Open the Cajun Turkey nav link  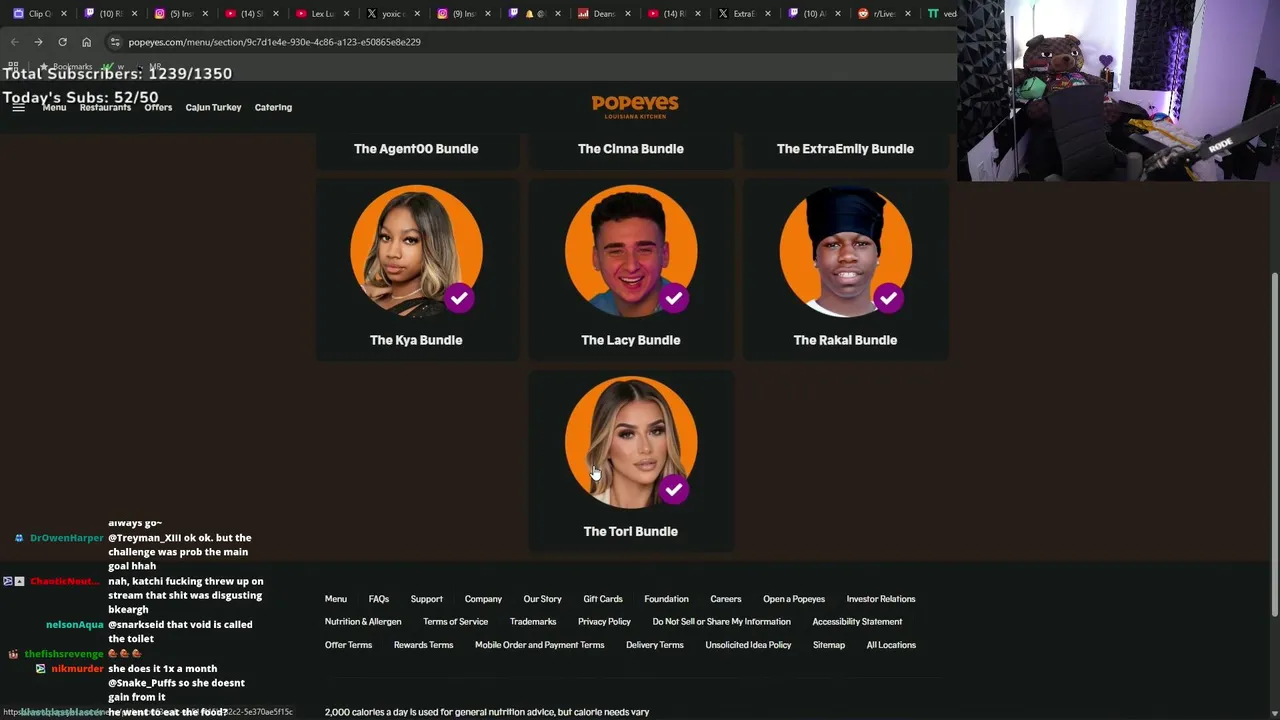pyautogui.click(x=213, y=107)
